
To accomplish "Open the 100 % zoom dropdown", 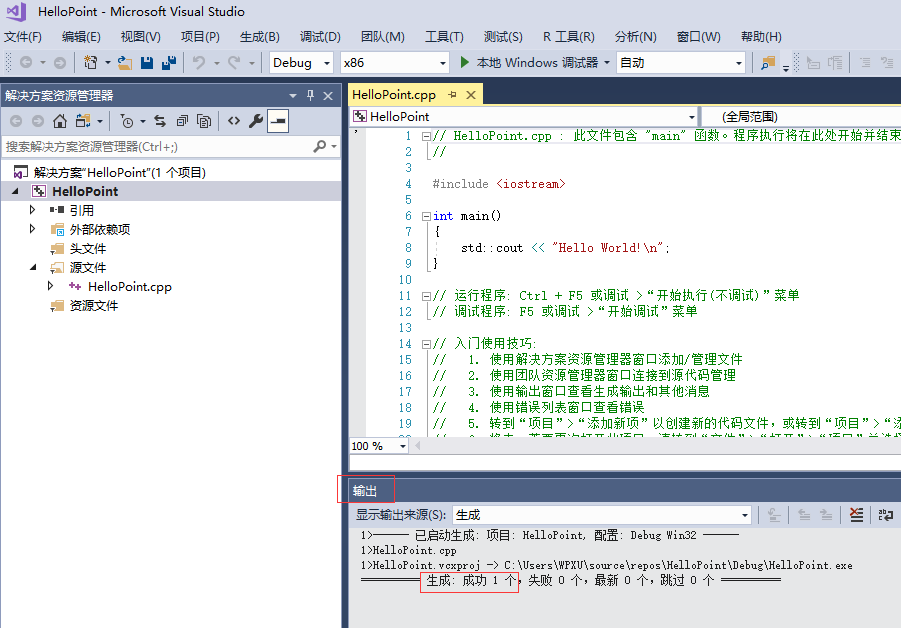I will pos(379,446).
